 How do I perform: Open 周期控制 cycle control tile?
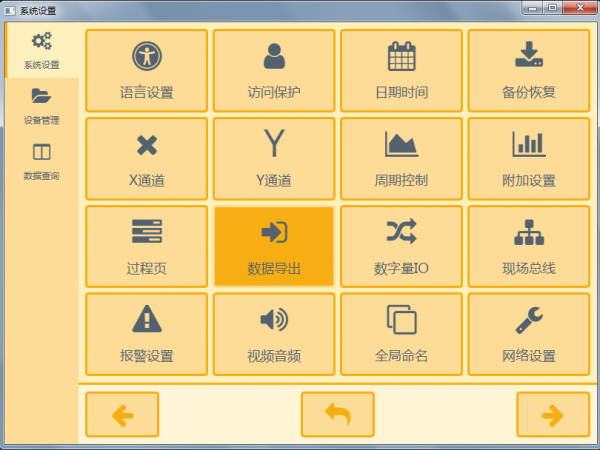coord(401,159)
